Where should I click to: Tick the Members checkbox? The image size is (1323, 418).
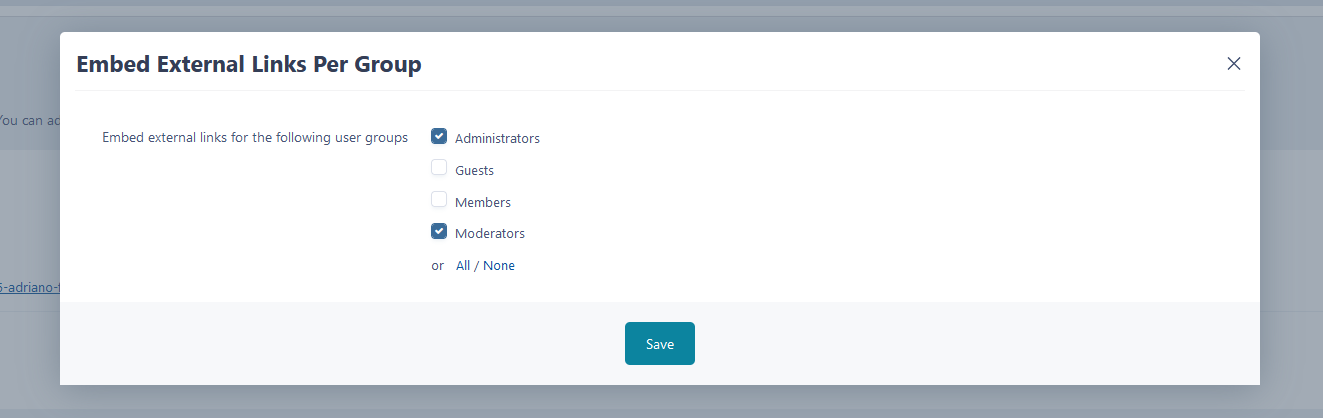439,200
